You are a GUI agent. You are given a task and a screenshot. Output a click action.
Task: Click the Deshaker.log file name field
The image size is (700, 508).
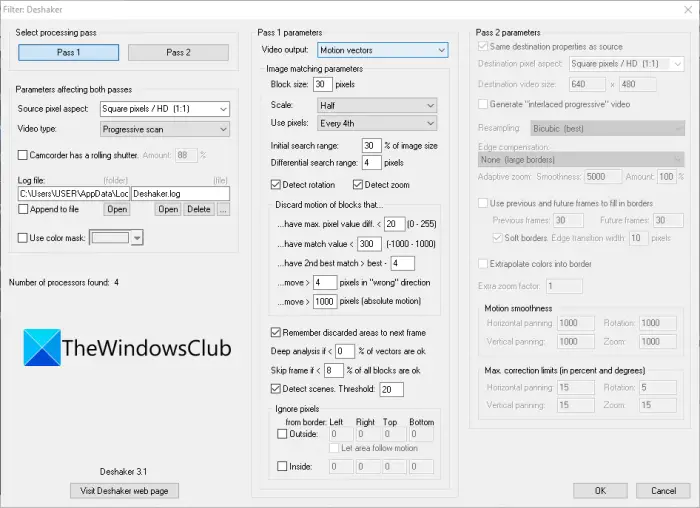click(x=180, y=194)
